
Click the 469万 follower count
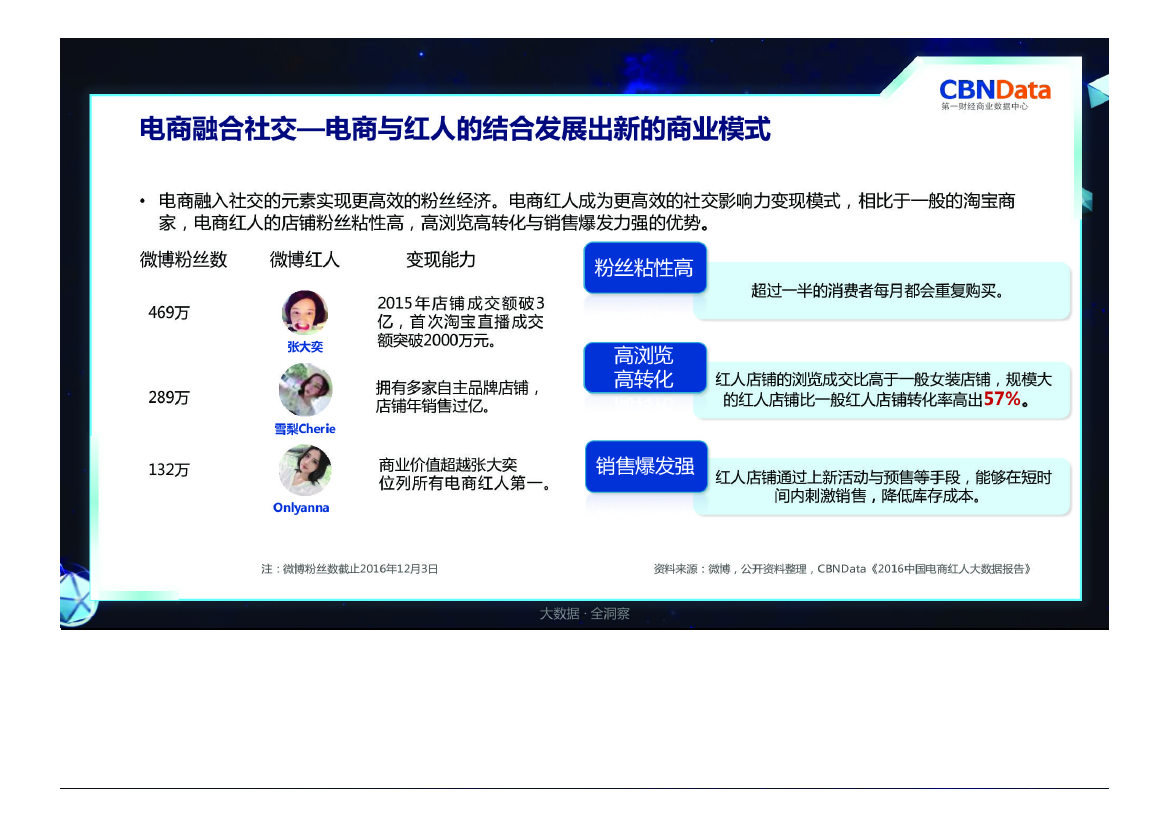point(169,312)
